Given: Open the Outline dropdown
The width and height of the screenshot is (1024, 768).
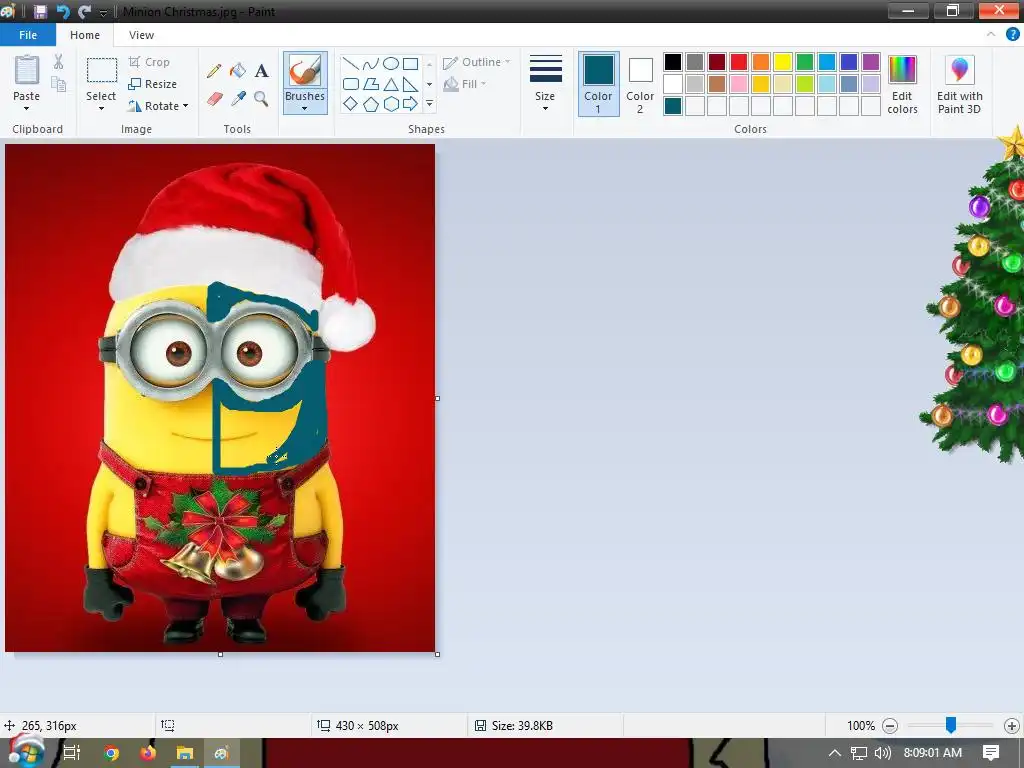Looking at the screenshot, I should point(477,62).
